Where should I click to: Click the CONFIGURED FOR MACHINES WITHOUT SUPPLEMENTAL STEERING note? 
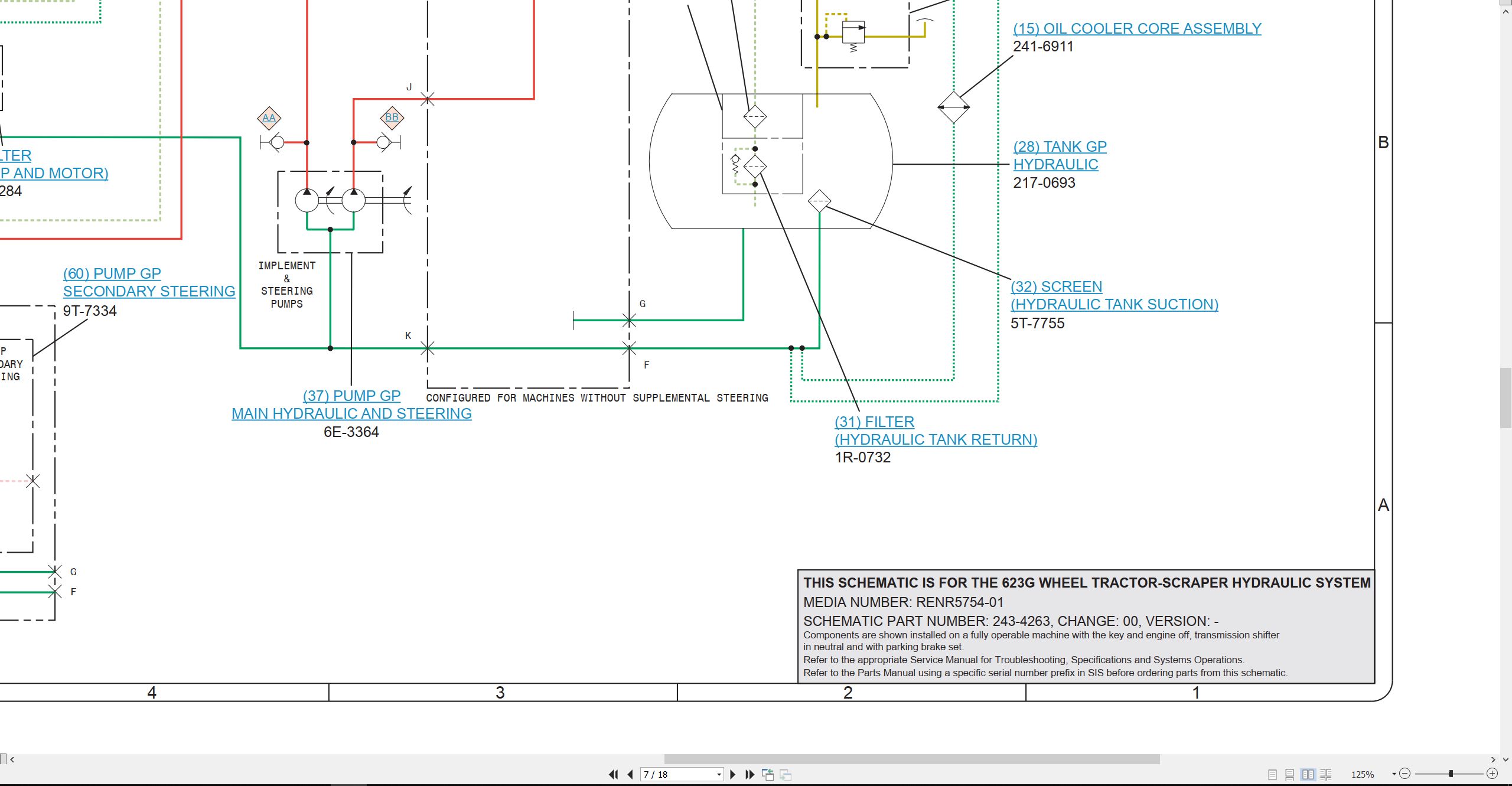click(597, 398)
